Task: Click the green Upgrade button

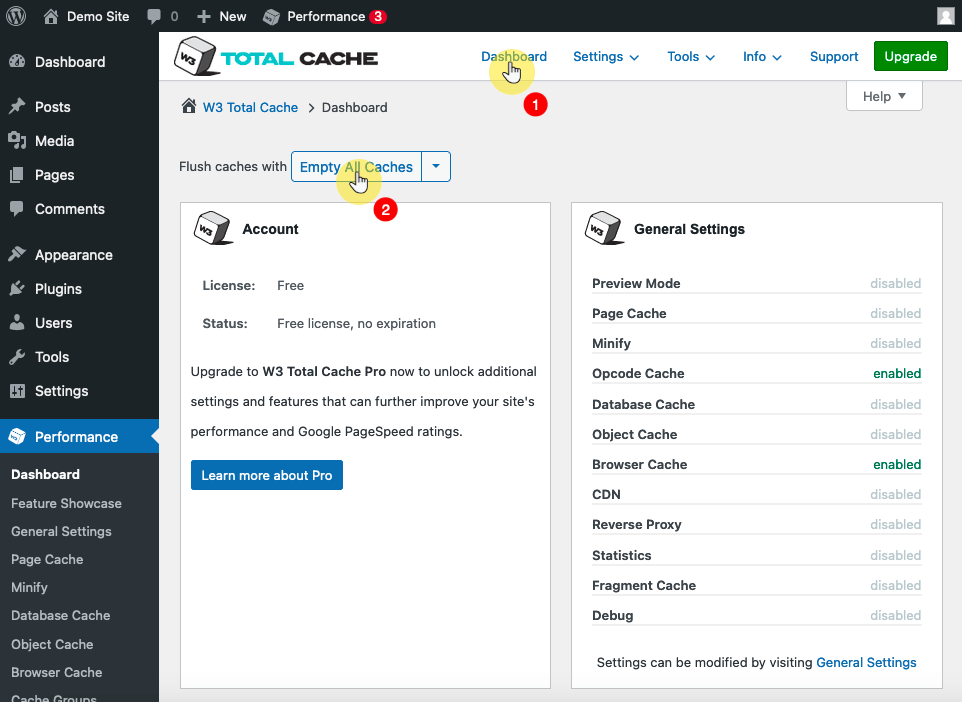Action: (x=910, y=56)
